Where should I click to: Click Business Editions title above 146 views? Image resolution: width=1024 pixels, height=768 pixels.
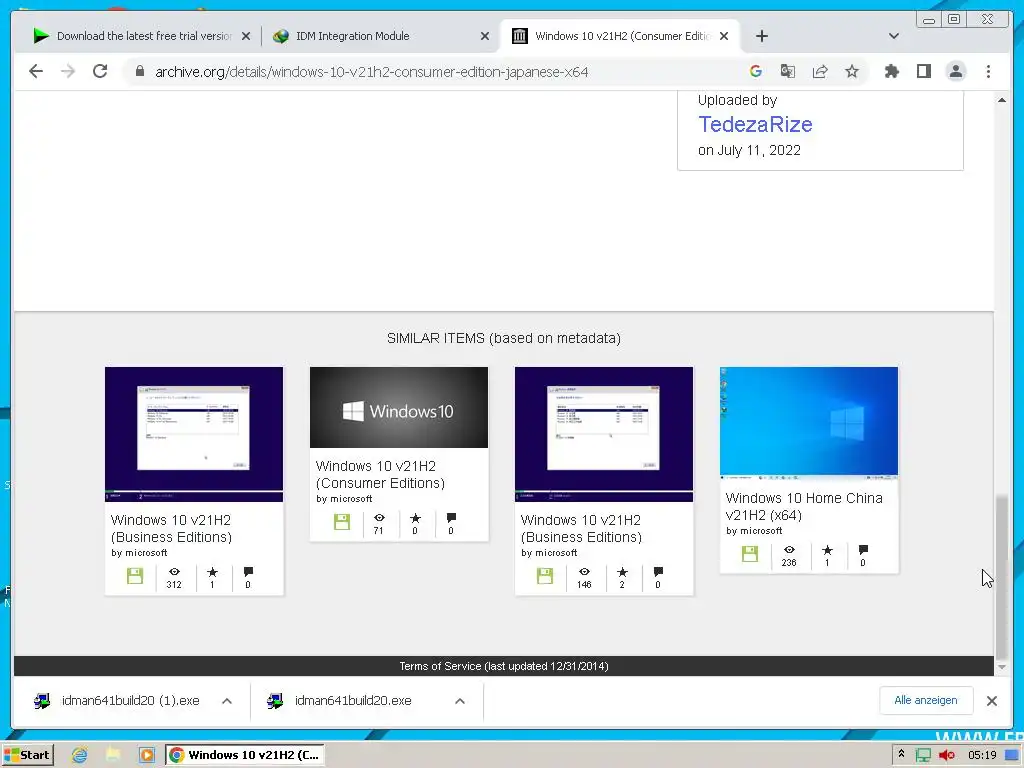click(581, 529)
